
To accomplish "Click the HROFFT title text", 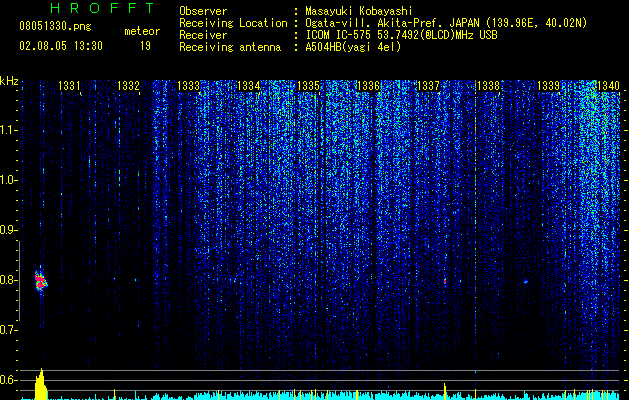I will 103,8.
